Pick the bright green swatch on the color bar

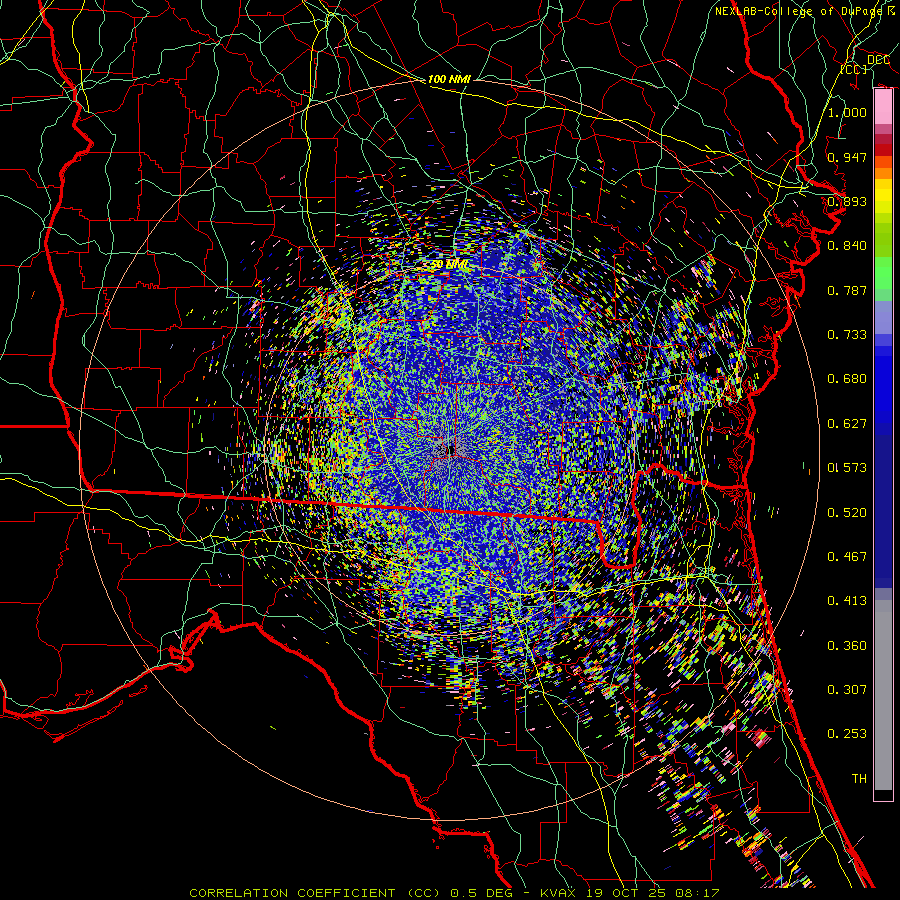coord(883,273)
